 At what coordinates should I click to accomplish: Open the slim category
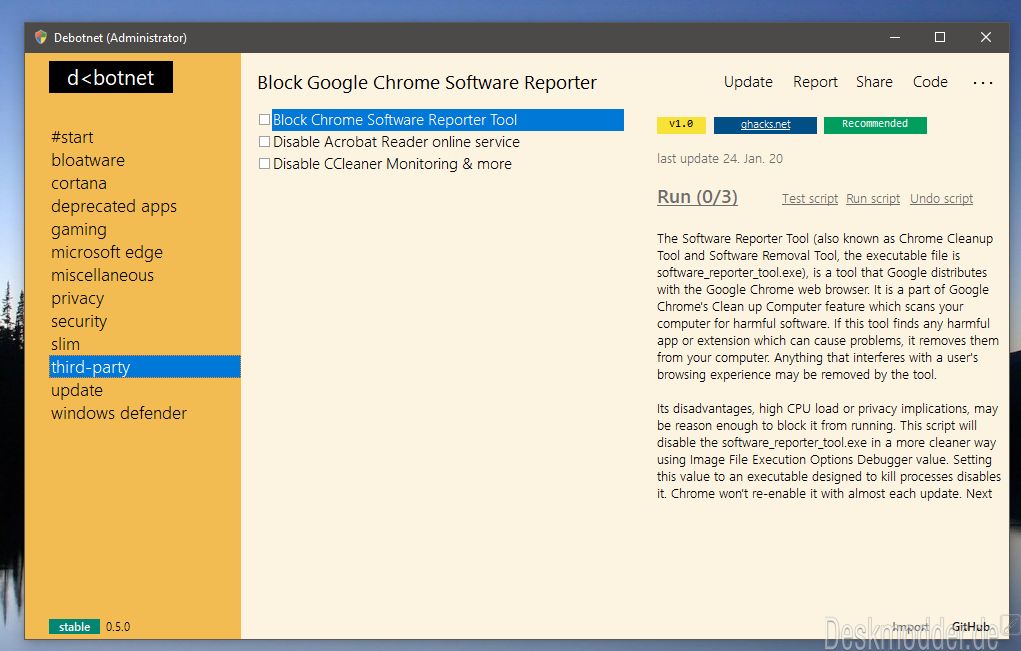(x=65, y=344)
